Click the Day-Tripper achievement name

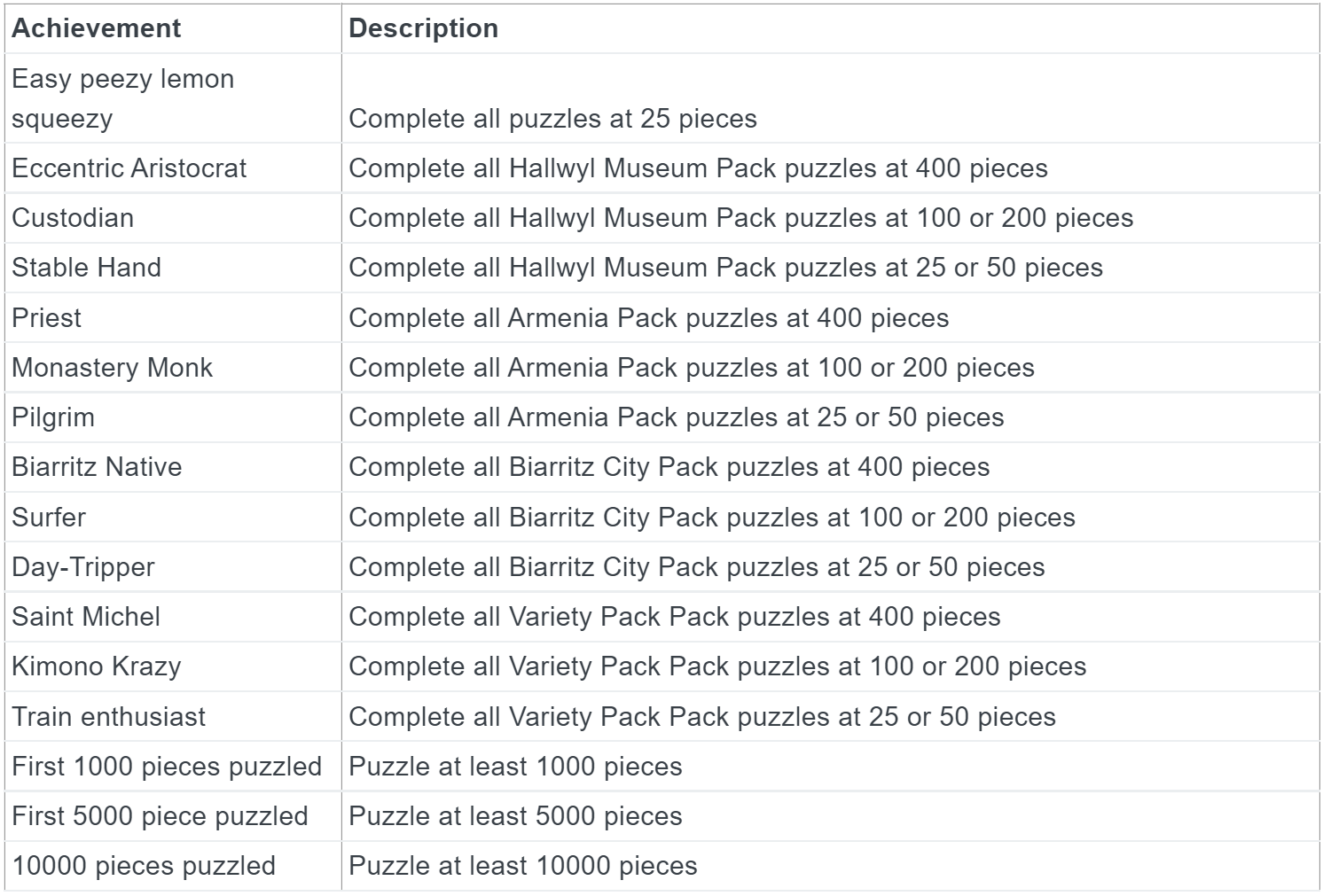click(82, 567)
